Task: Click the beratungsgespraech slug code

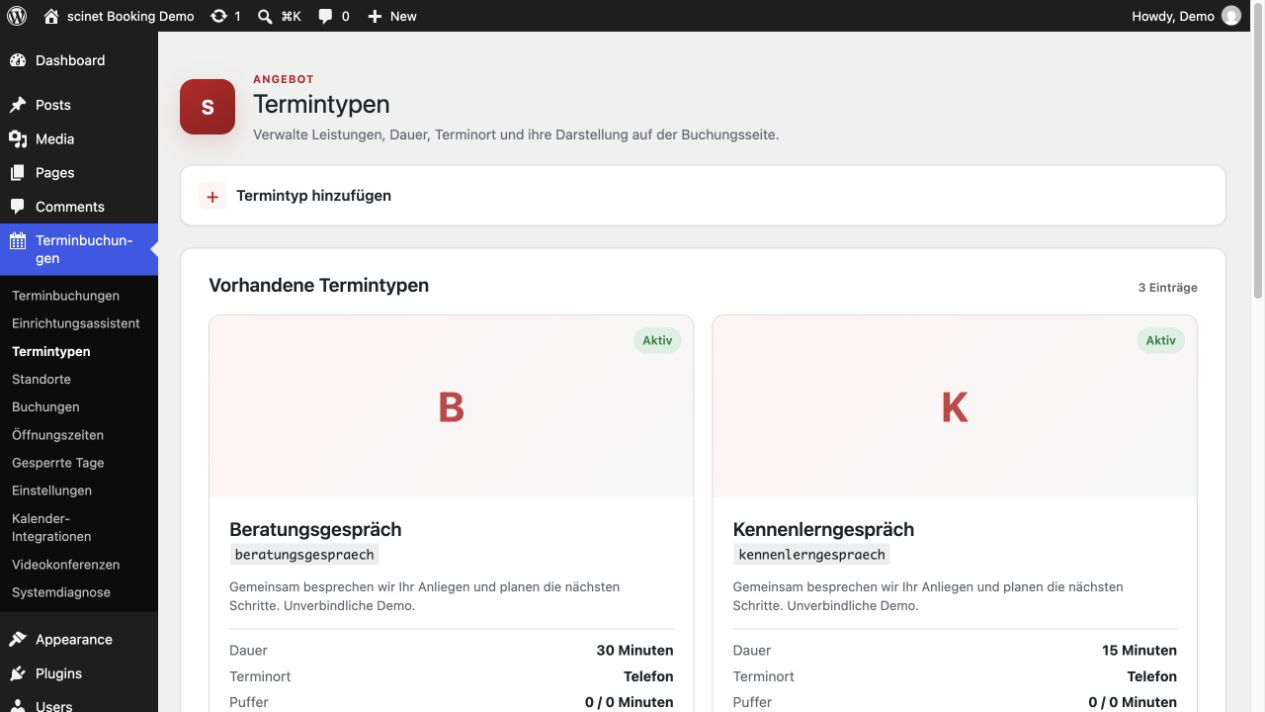Action: (304, 555)
